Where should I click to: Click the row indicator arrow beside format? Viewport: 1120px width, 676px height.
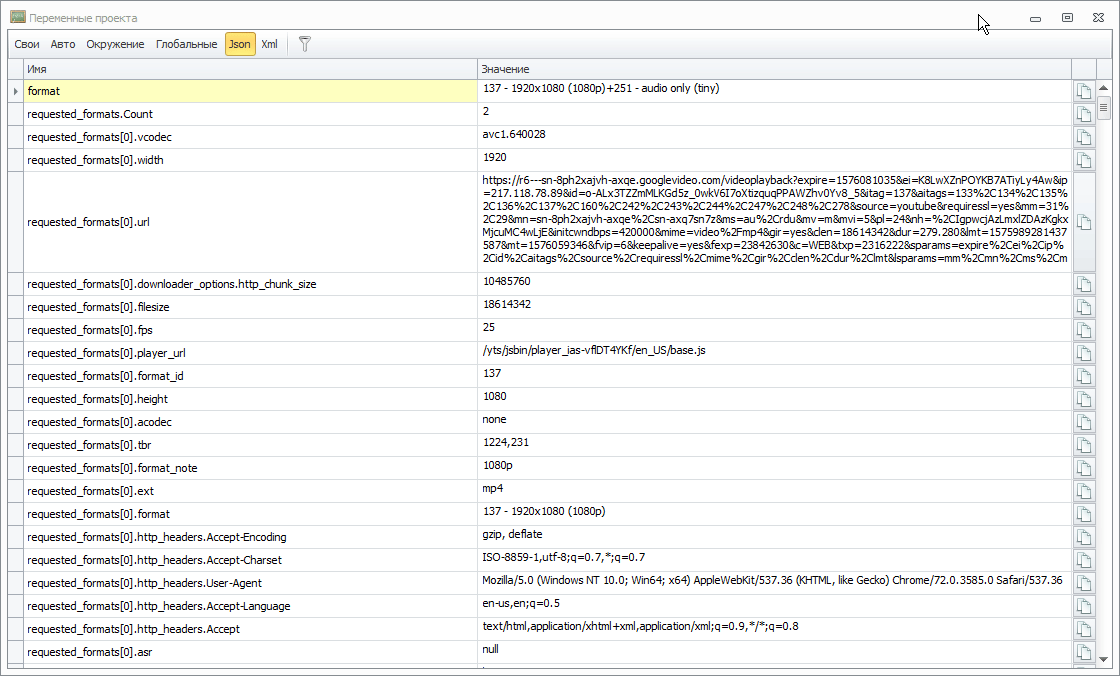point(15,91)
